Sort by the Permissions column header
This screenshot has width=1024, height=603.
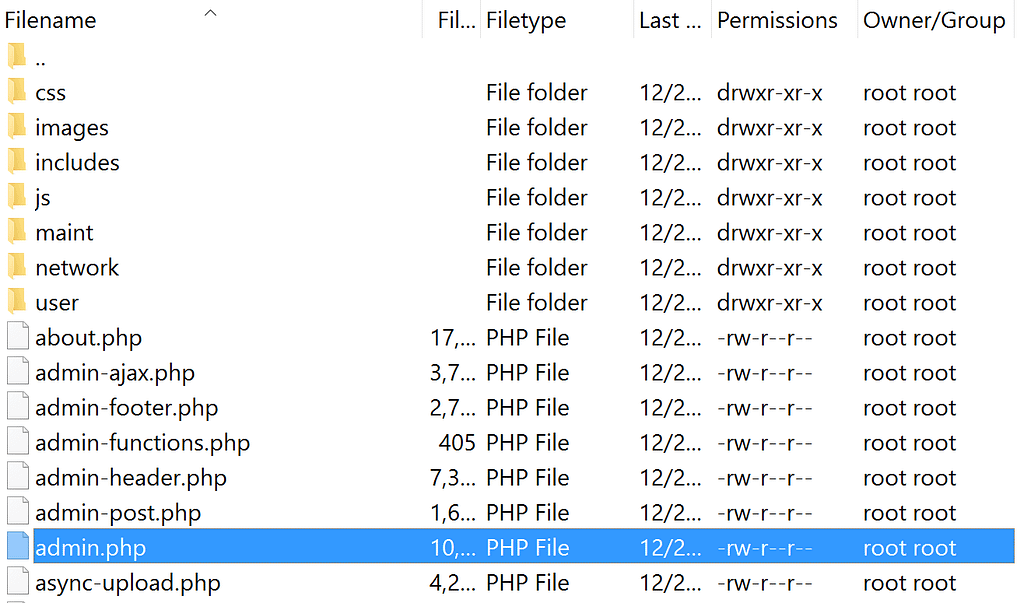tap(777, 20)
